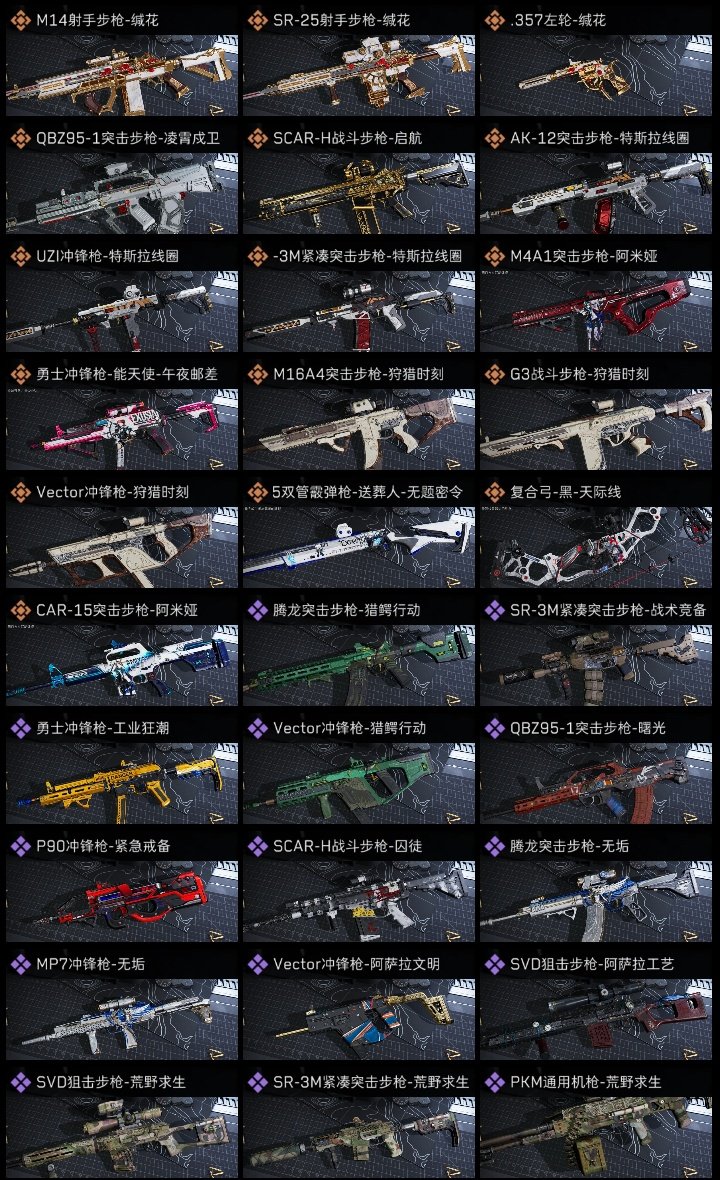This screenshot has width=720, height=1180.
Task: Select the M4A1突击步枪-阿米娅 red rifle image
Action: tap(596, 312)
